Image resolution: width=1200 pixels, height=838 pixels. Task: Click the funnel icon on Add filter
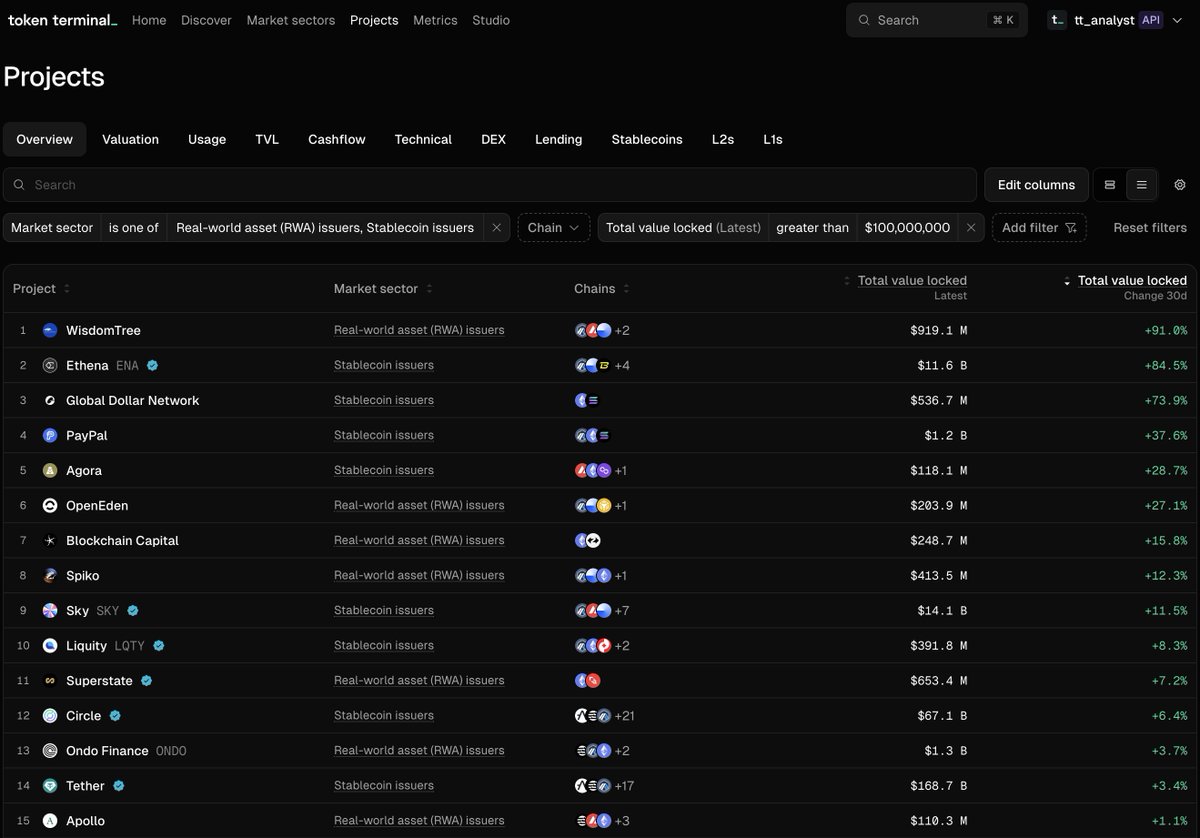coord(1071,228)
